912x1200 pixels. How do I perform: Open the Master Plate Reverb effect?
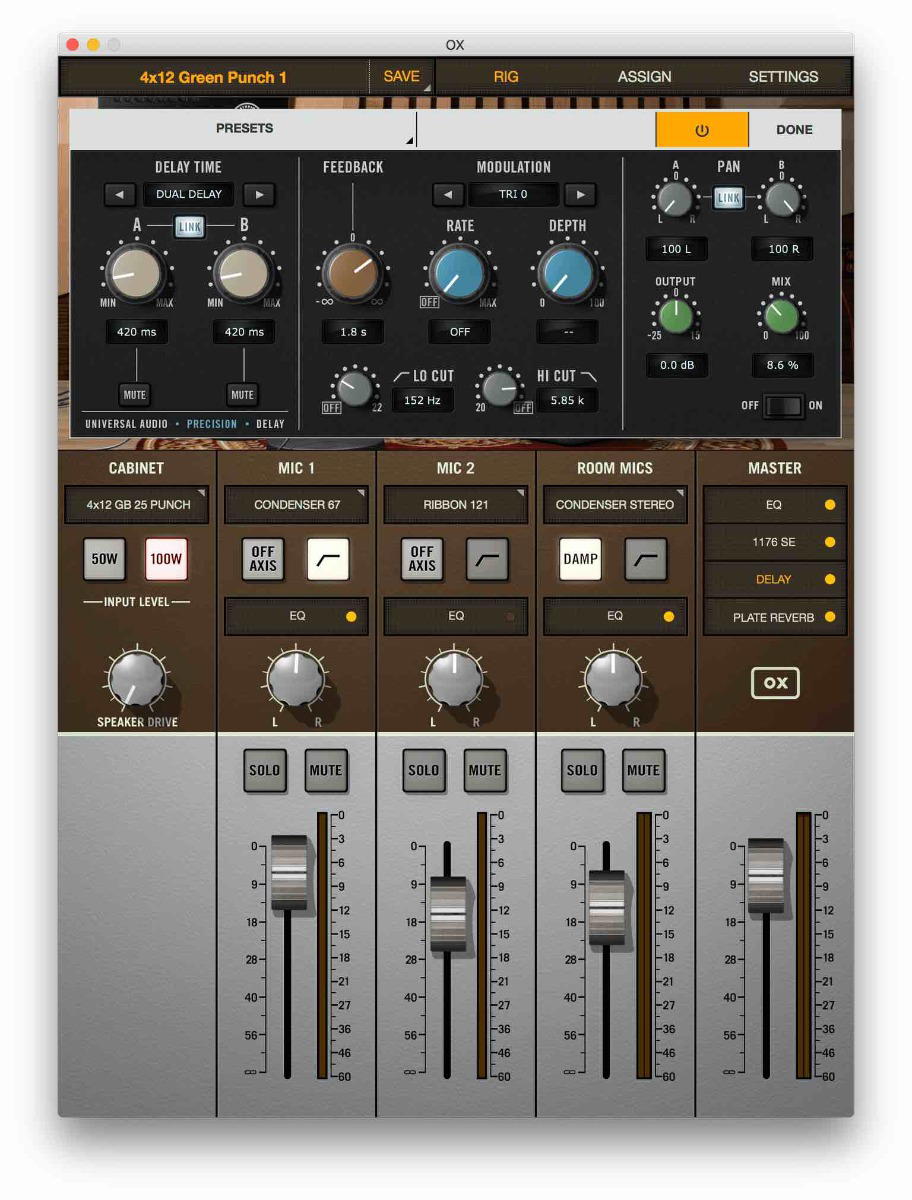click(x=775, y=617)
